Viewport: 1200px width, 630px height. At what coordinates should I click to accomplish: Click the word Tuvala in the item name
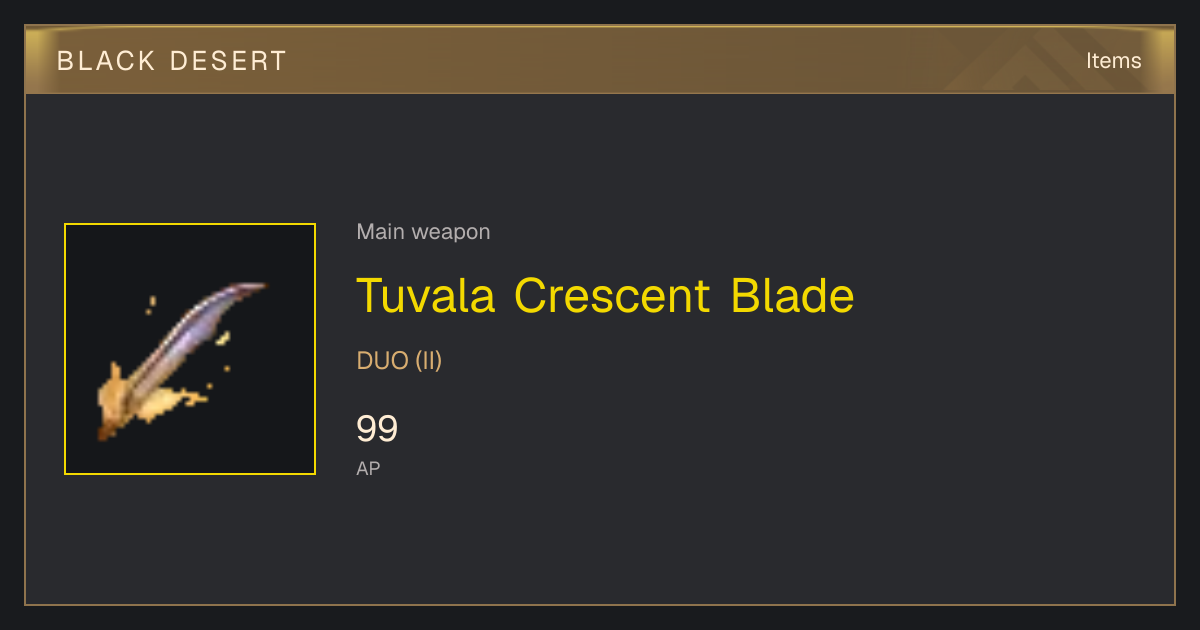point(426,295)
